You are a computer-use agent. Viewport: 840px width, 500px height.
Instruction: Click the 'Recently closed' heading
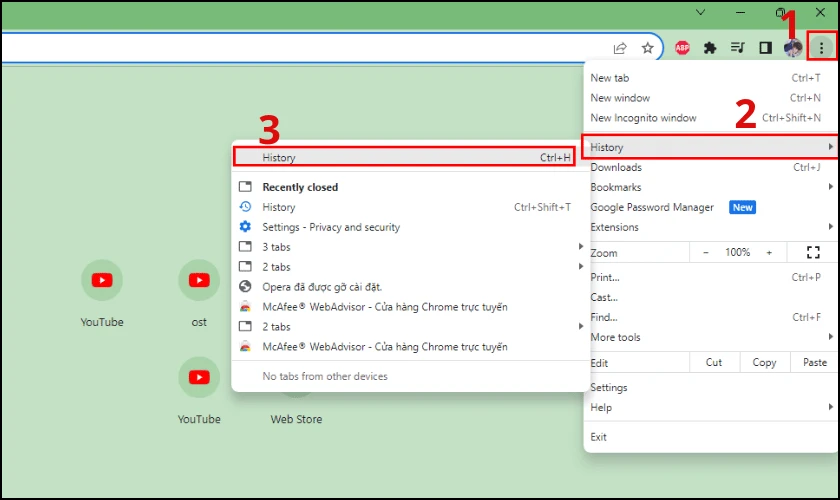click(300, 187)
